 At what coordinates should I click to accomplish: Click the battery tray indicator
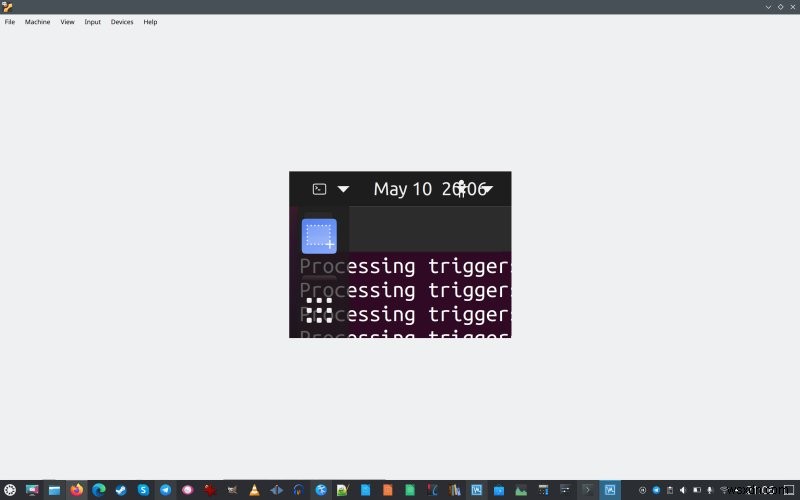click(696, 490)
